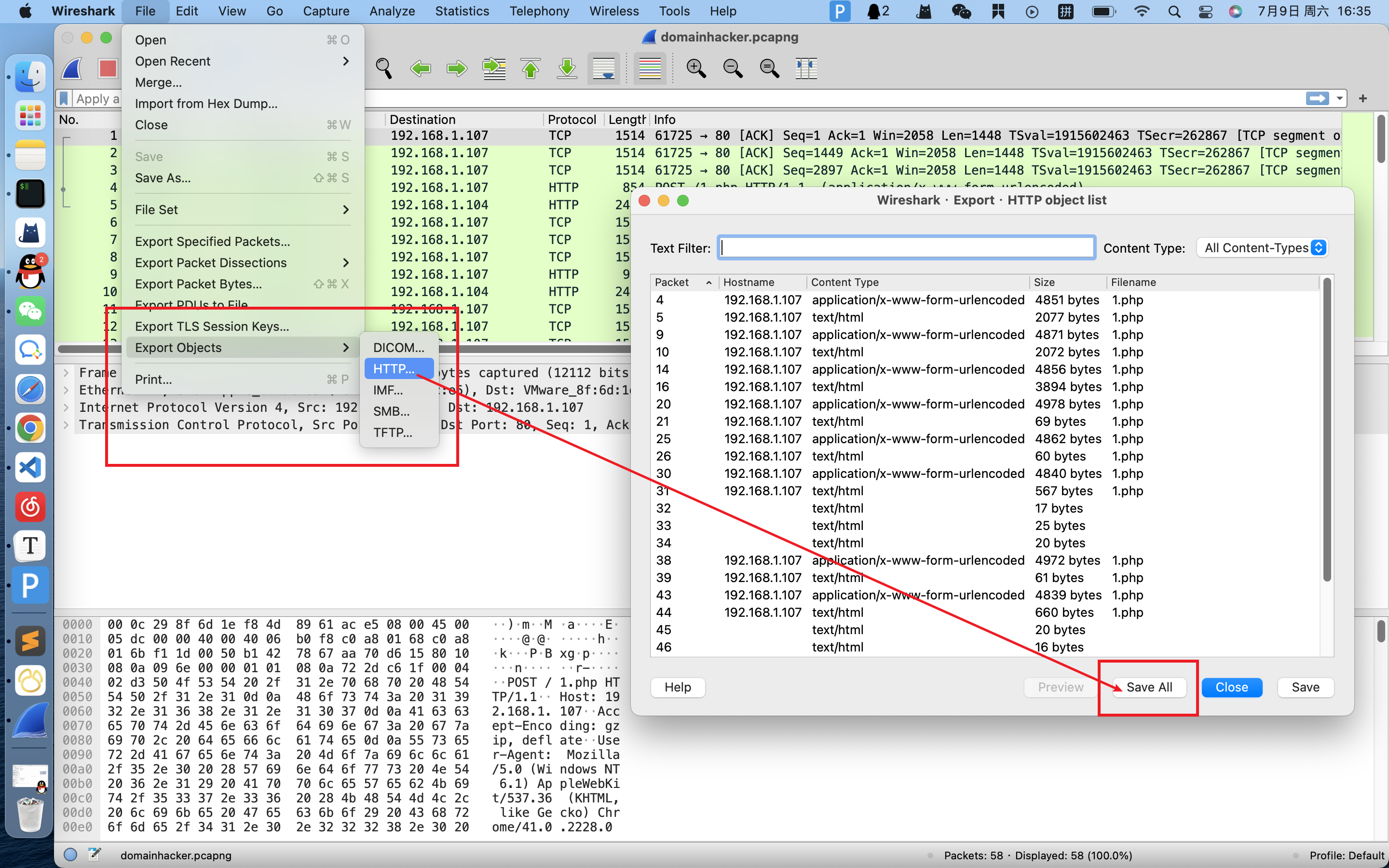
Task: Open the Content Type dropdown
Action: [1263, 248]
